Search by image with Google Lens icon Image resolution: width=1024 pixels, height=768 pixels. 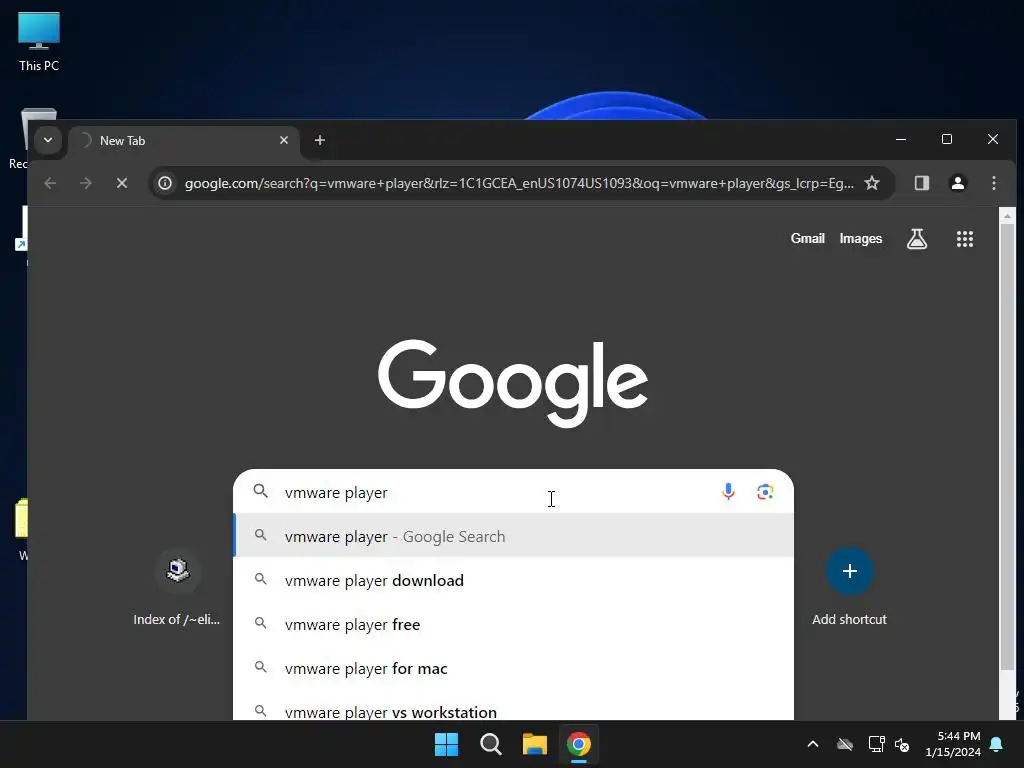(x=765, y=491)
